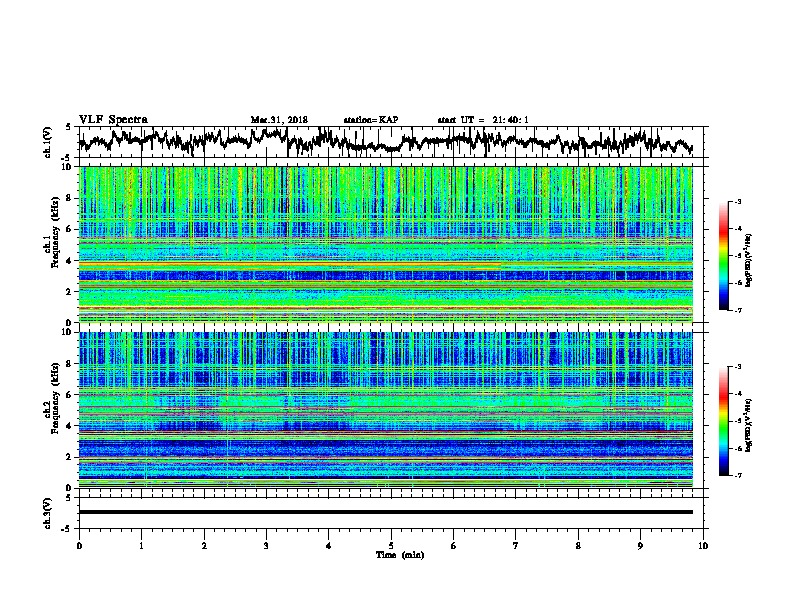Click the time axis tick label "5"
Screen dimensions: 792x612
(x=391, y=546)
